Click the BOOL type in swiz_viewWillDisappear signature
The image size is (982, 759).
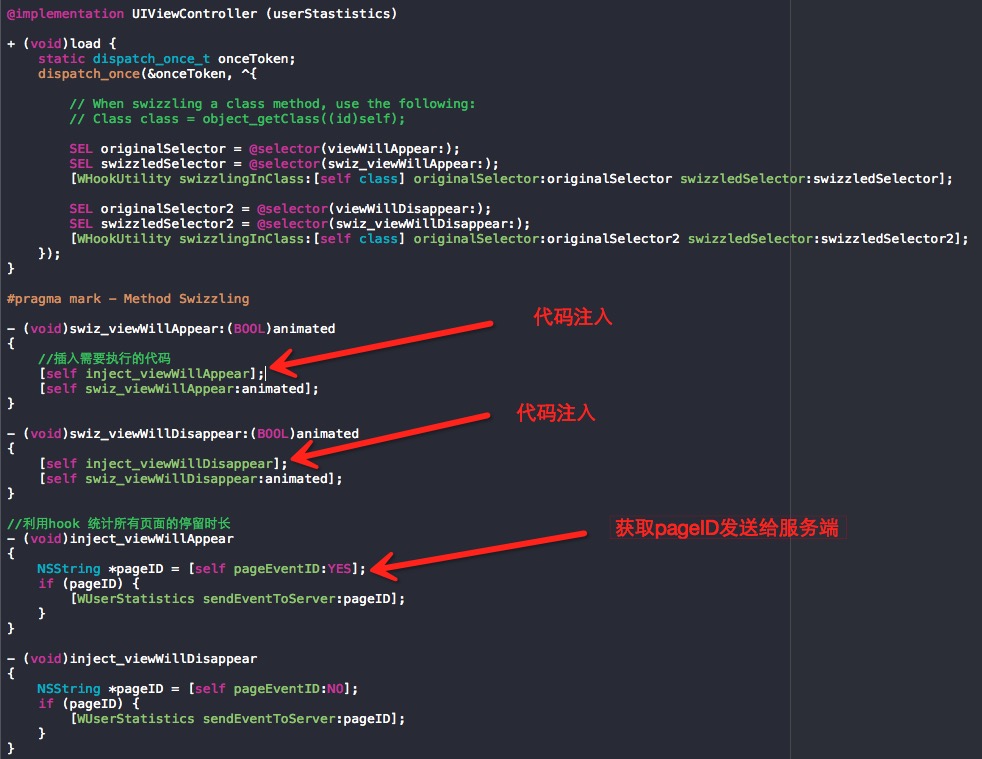point(272,434)
